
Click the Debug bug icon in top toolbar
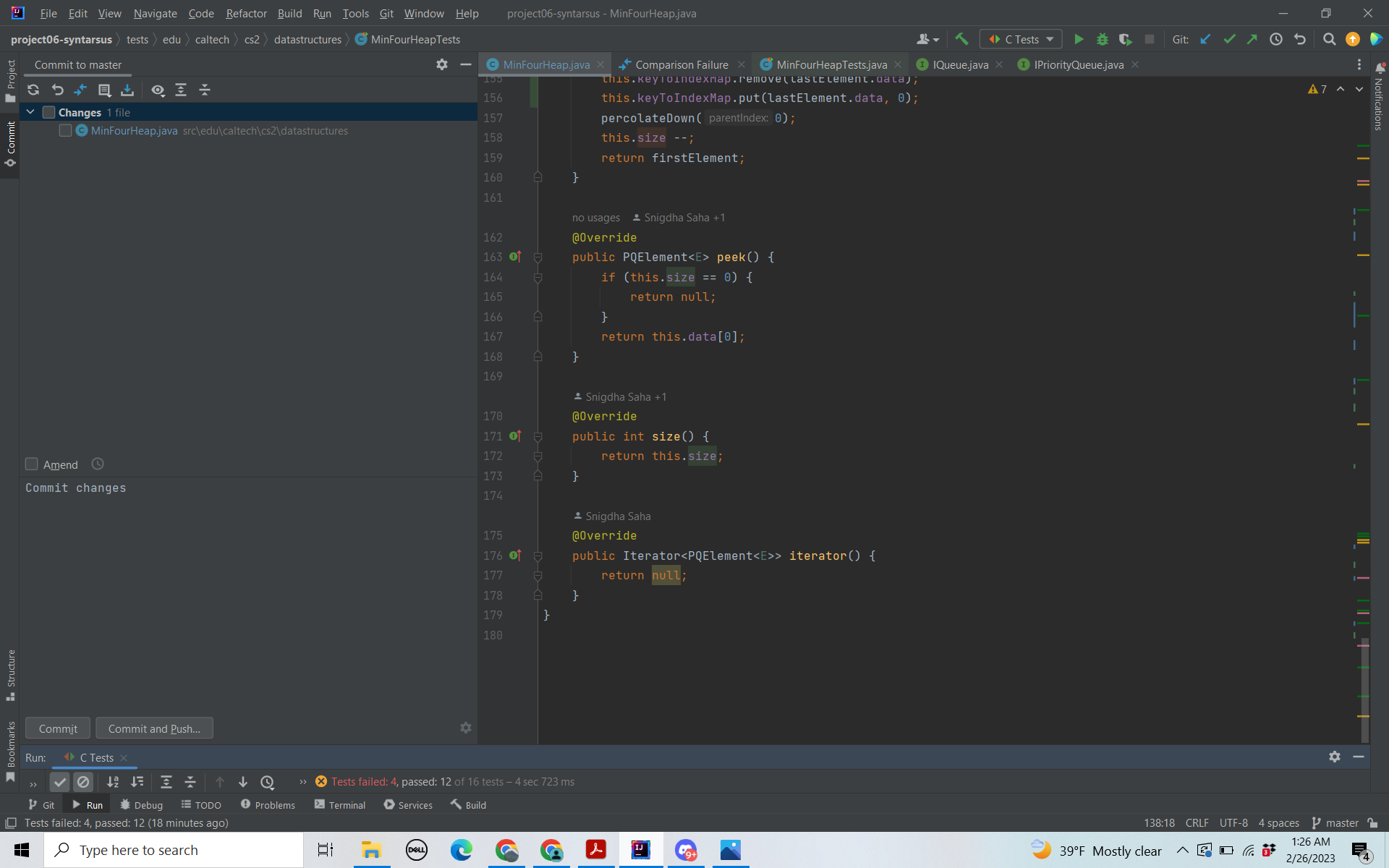pos(1102,40)
